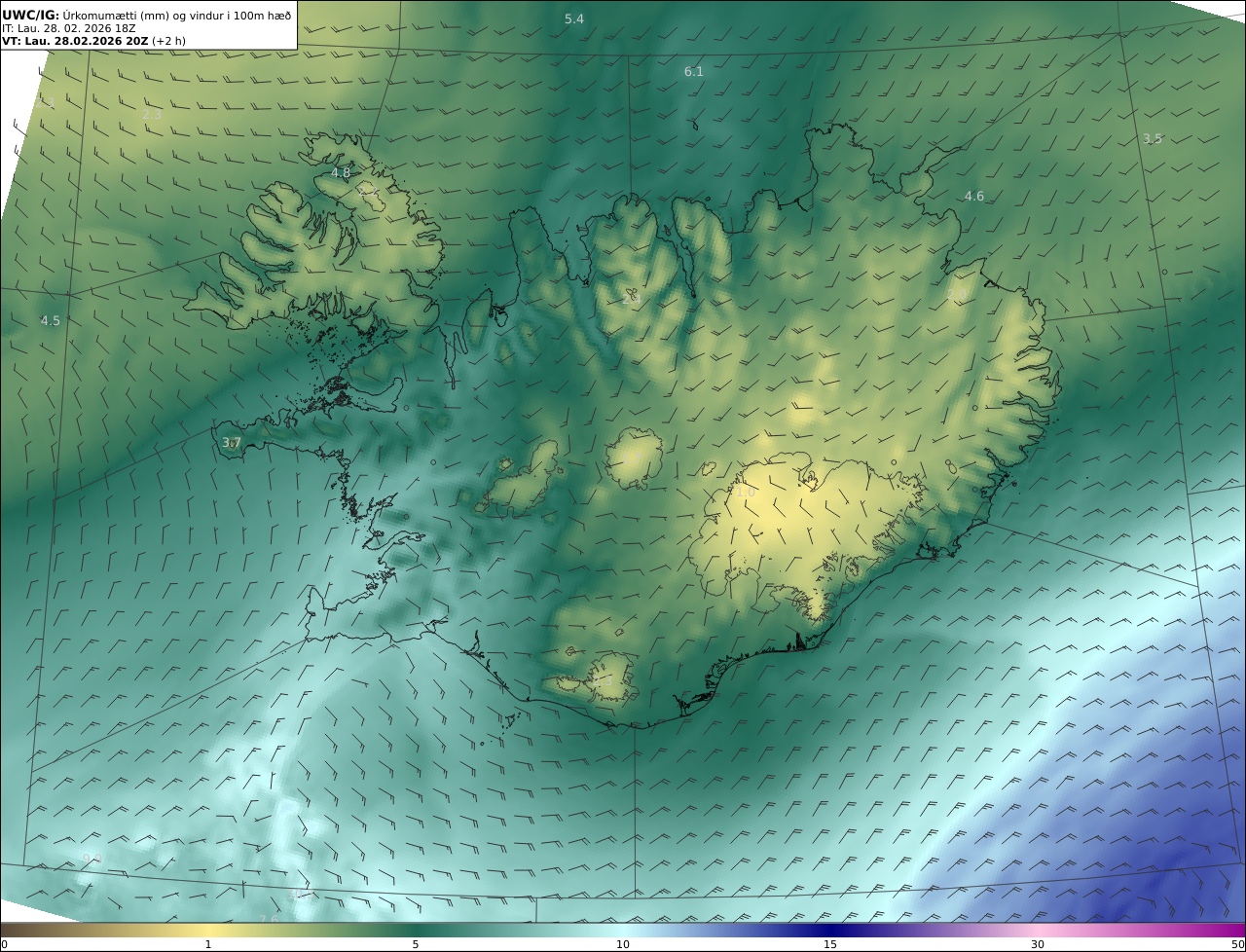Click the 4.6 value on the map
The width and height of the screenshot is (1246, 952).
pos(973,196)
